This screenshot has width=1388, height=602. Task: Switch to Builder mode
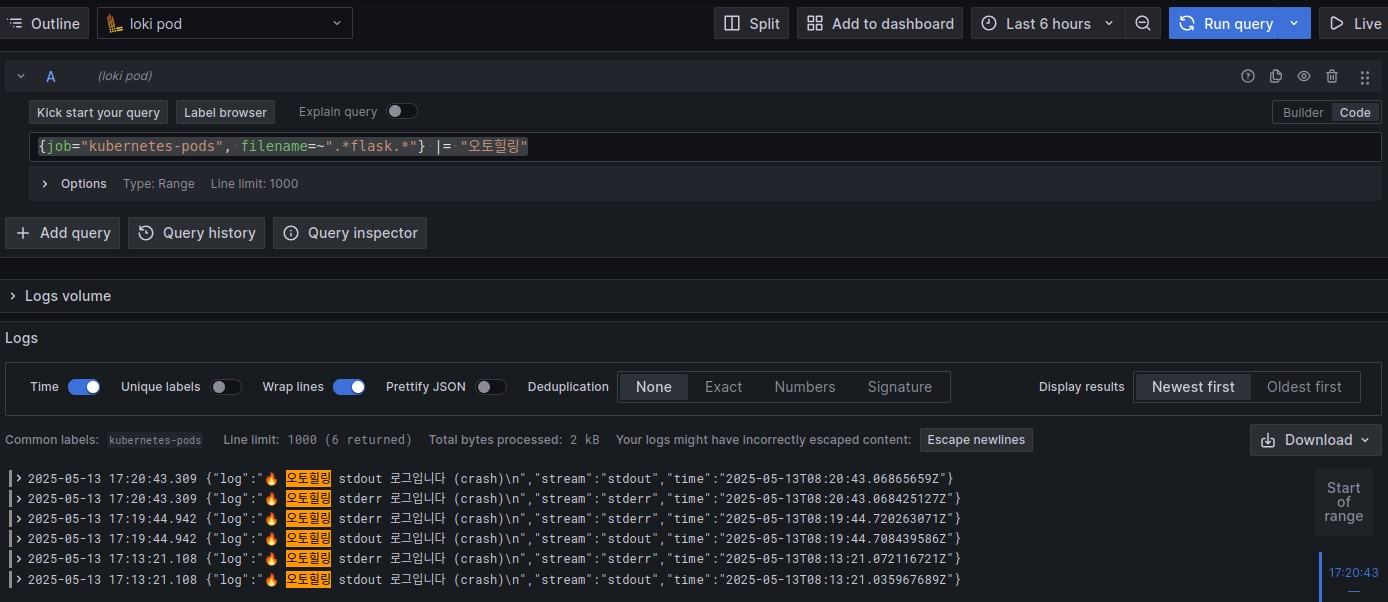click(x=1303, y=113)
